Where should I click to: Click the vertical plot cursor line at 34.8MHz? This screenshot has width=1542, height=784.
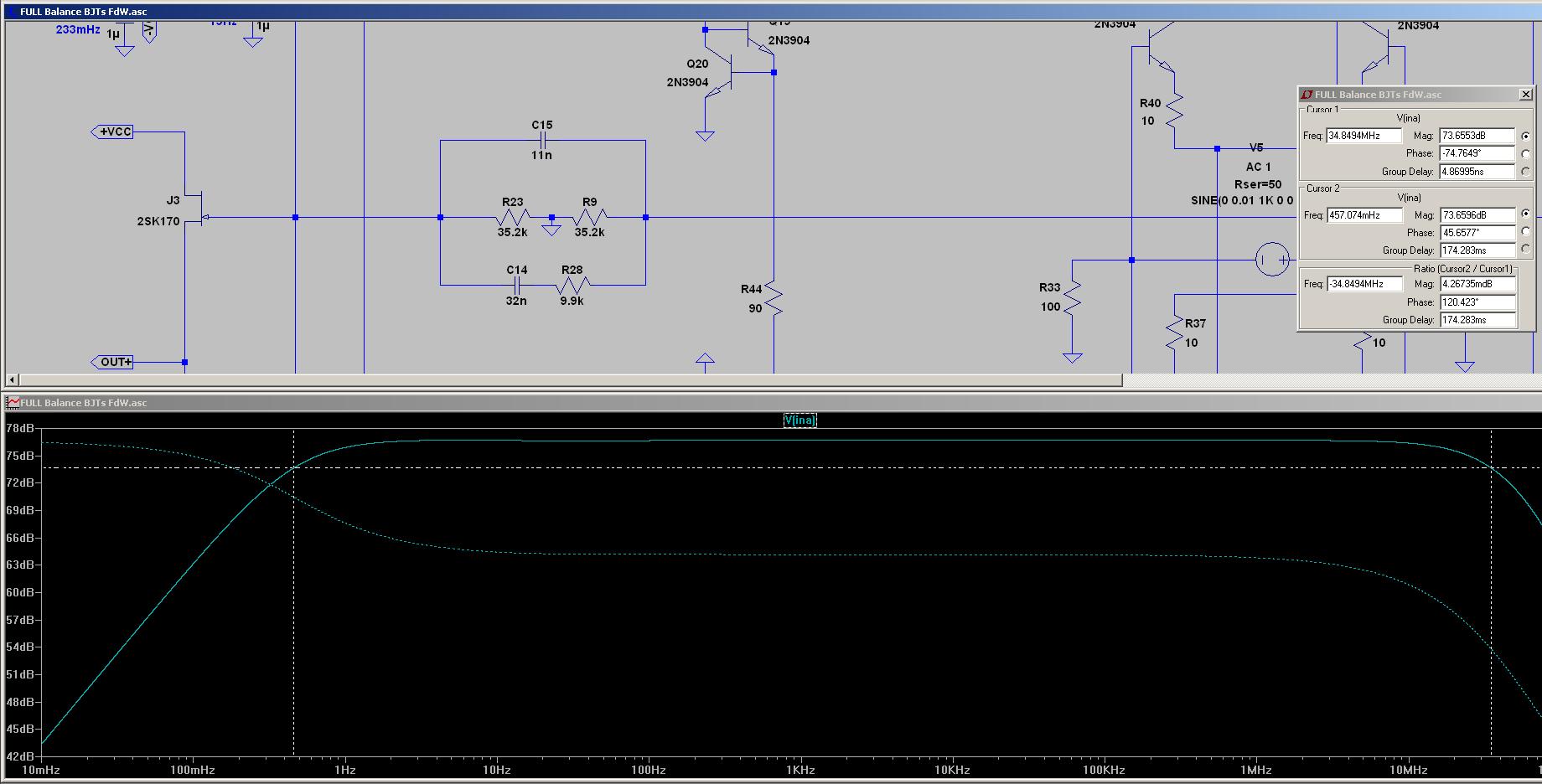tap(1491, 593)
